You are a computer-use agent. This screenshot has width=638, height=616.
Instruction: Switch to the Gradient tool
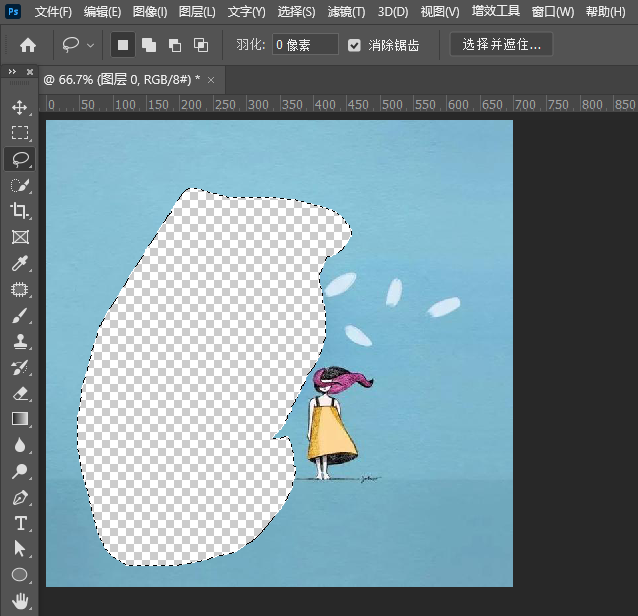coord(19,419)
